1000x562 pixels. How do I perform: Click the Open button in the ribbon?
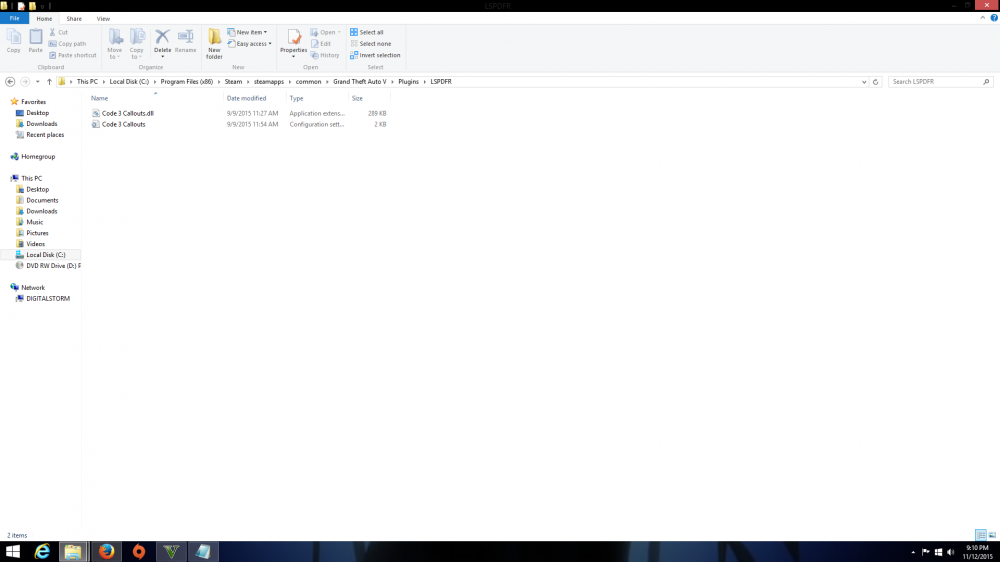[325, 32]
